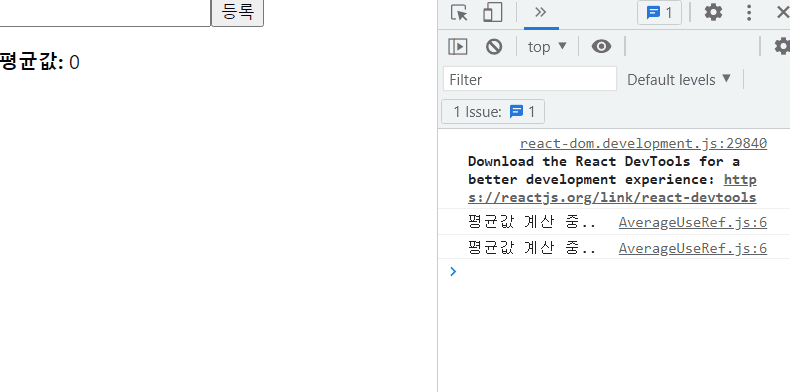Open the Default levels dropdown
The width and height of the screenshot is (790, 392).
(679, 80)
